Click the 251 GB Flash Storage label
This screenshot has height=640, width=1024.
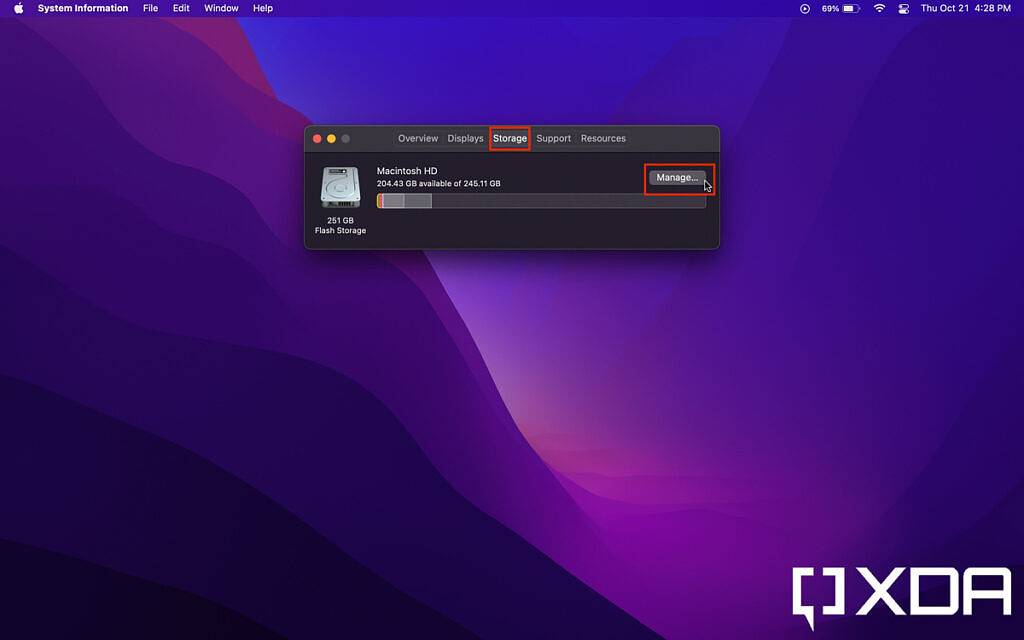(340, 224)
